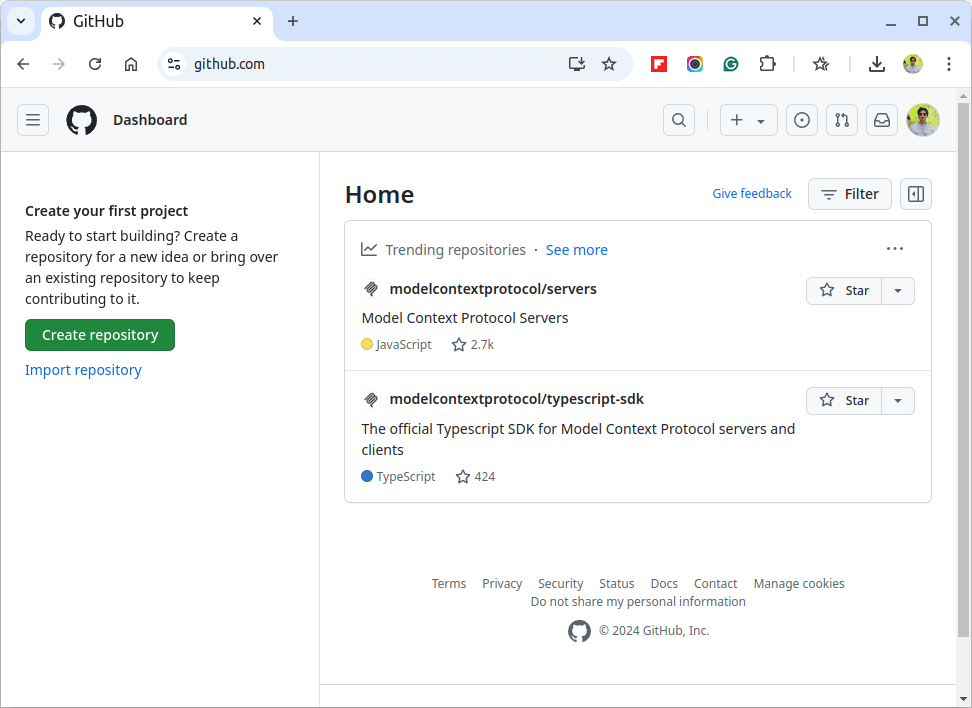Image resolution: width=972 pixels, height=708 pixels.
Task: Open the Notifications inbox icon
Action: coord(881,120)
